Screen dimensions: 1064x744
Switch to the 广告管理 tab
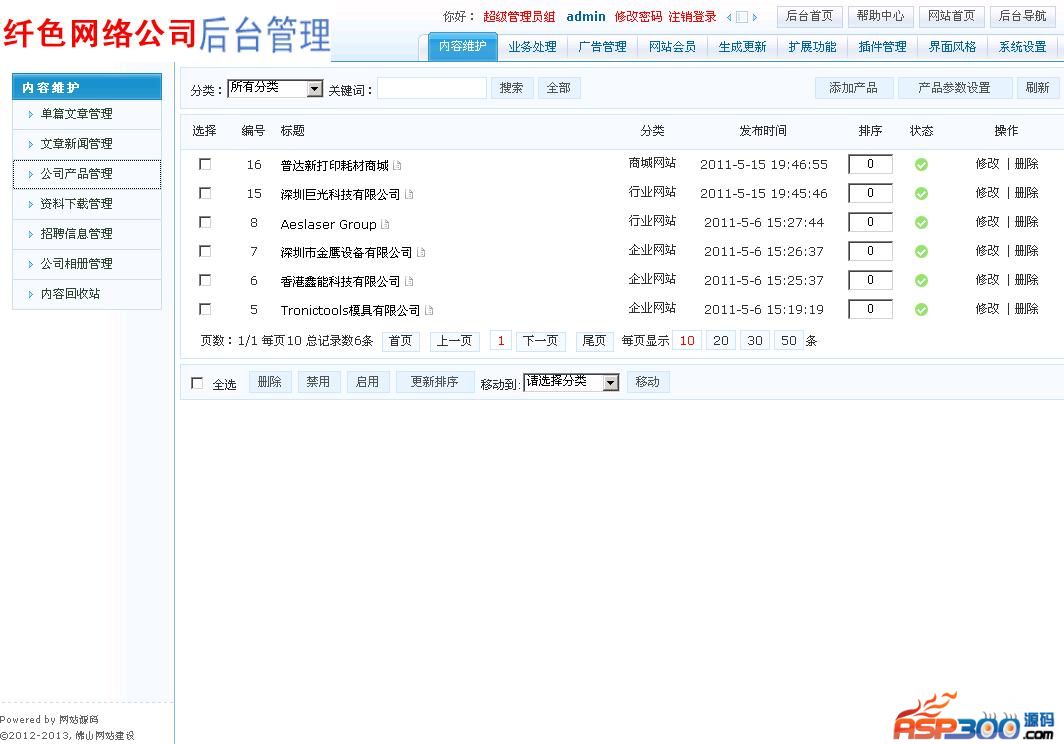click(603, 47)
